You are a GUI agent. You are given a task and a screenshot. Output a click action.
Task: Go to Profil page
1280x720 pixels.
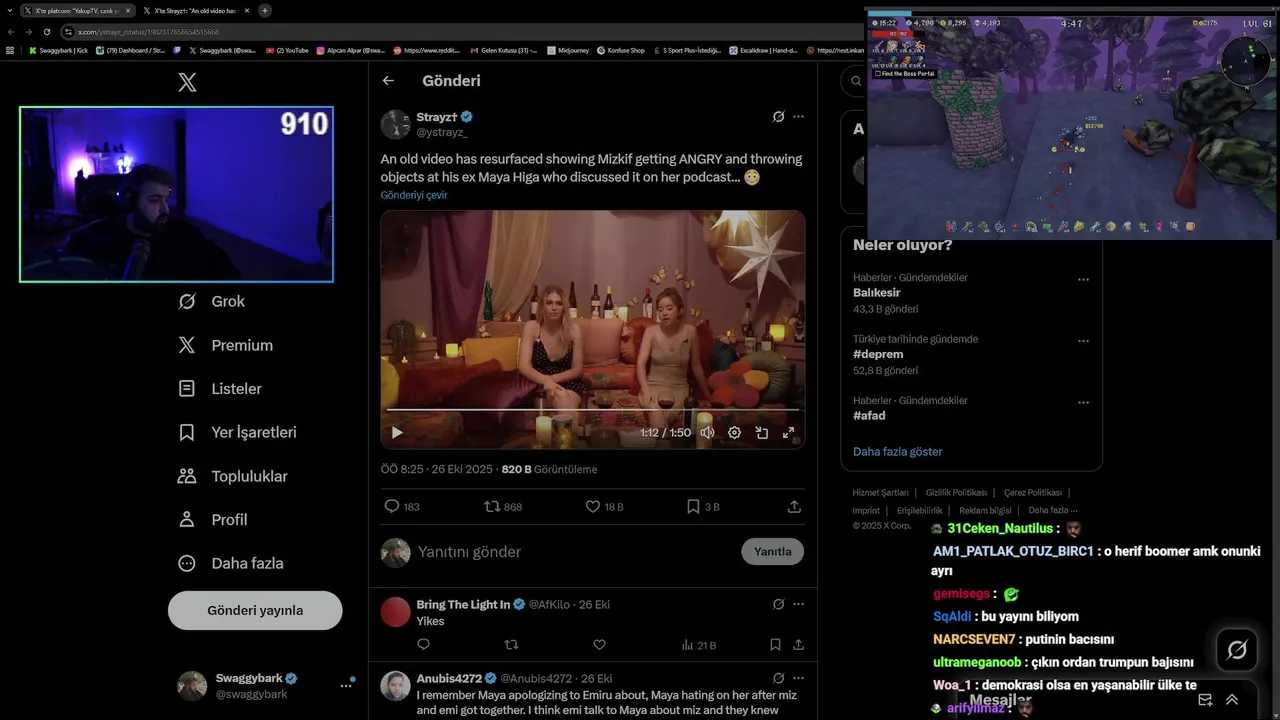click(x=212, y=519)
